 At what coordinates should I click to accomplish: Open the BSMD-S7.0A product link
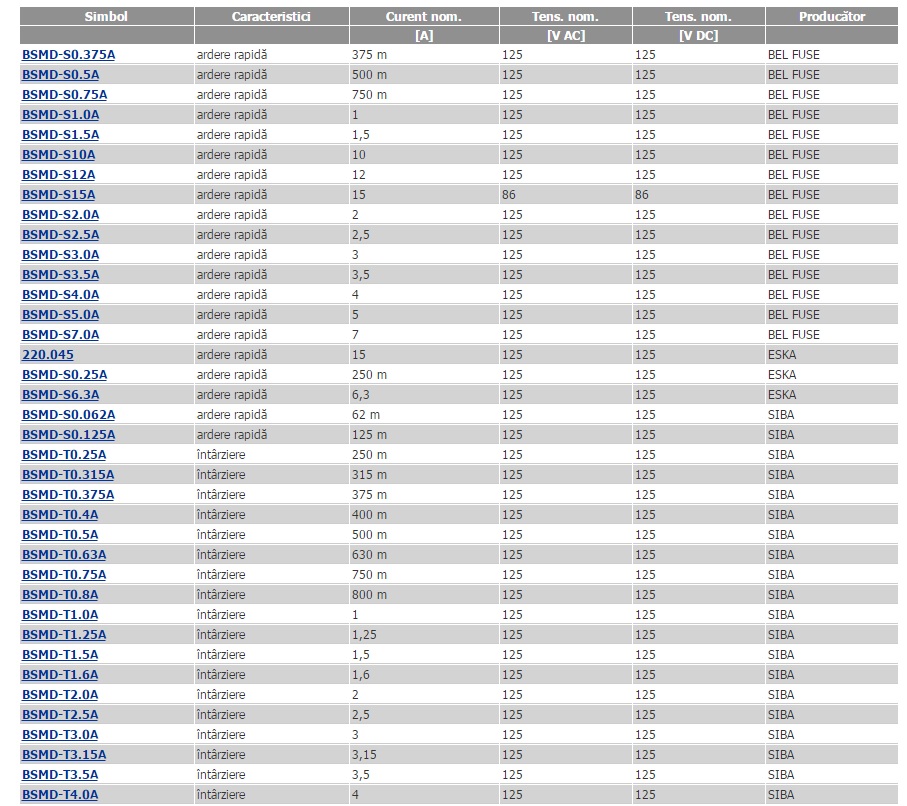tap(60, 334)
